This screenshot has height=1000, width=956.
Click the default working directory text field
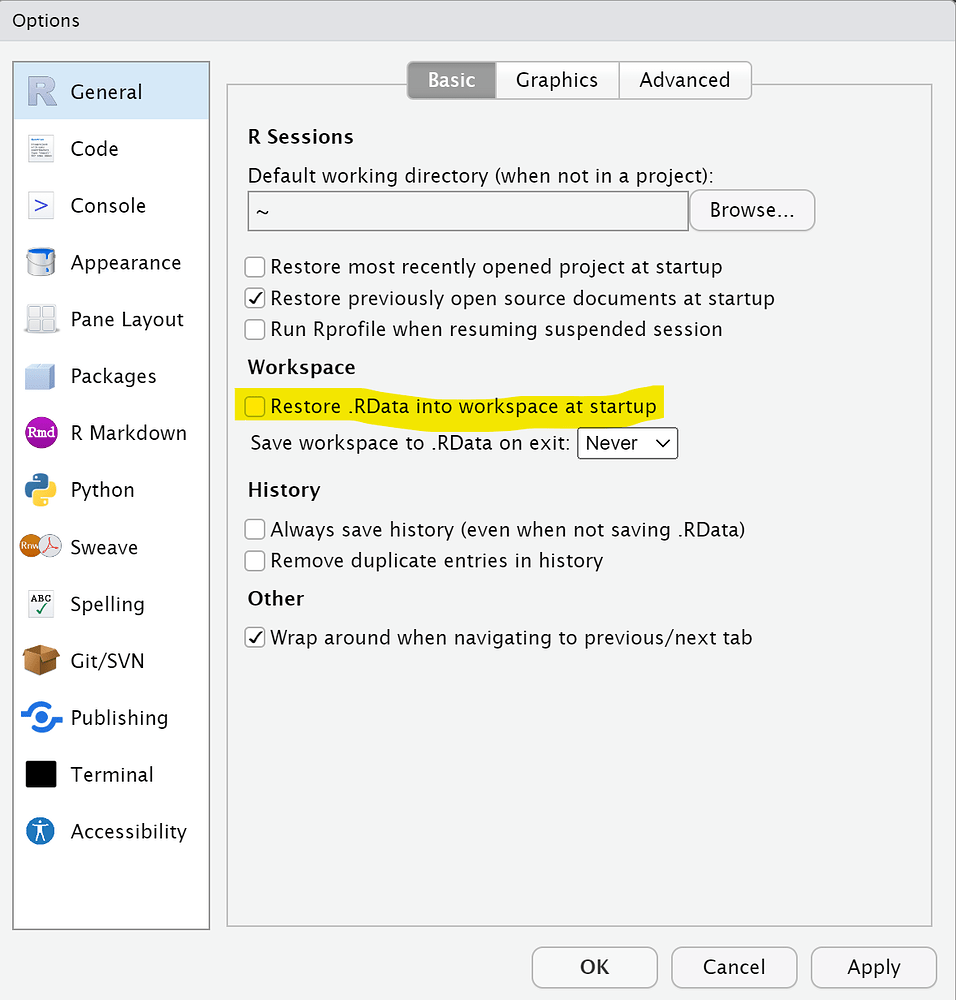[467, 212]
